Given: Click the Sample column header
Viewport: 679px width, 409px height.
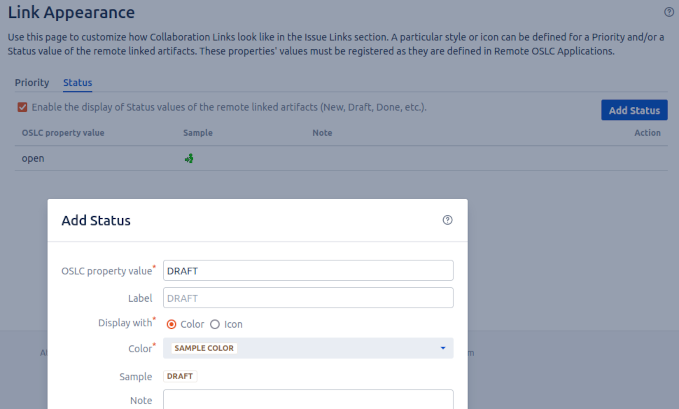Looking at the screenshot, I should (198, 133).
